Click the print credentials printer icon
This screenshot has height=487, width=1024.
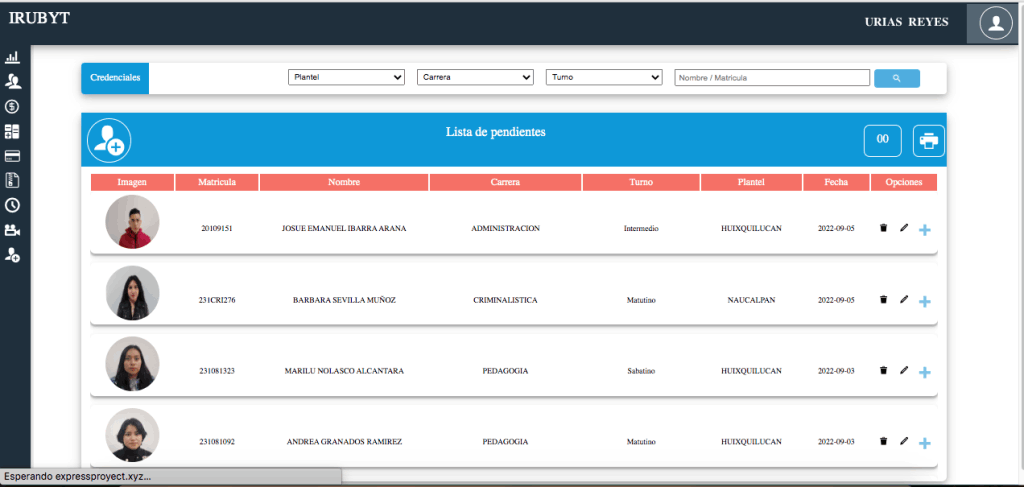pos(928,141)
